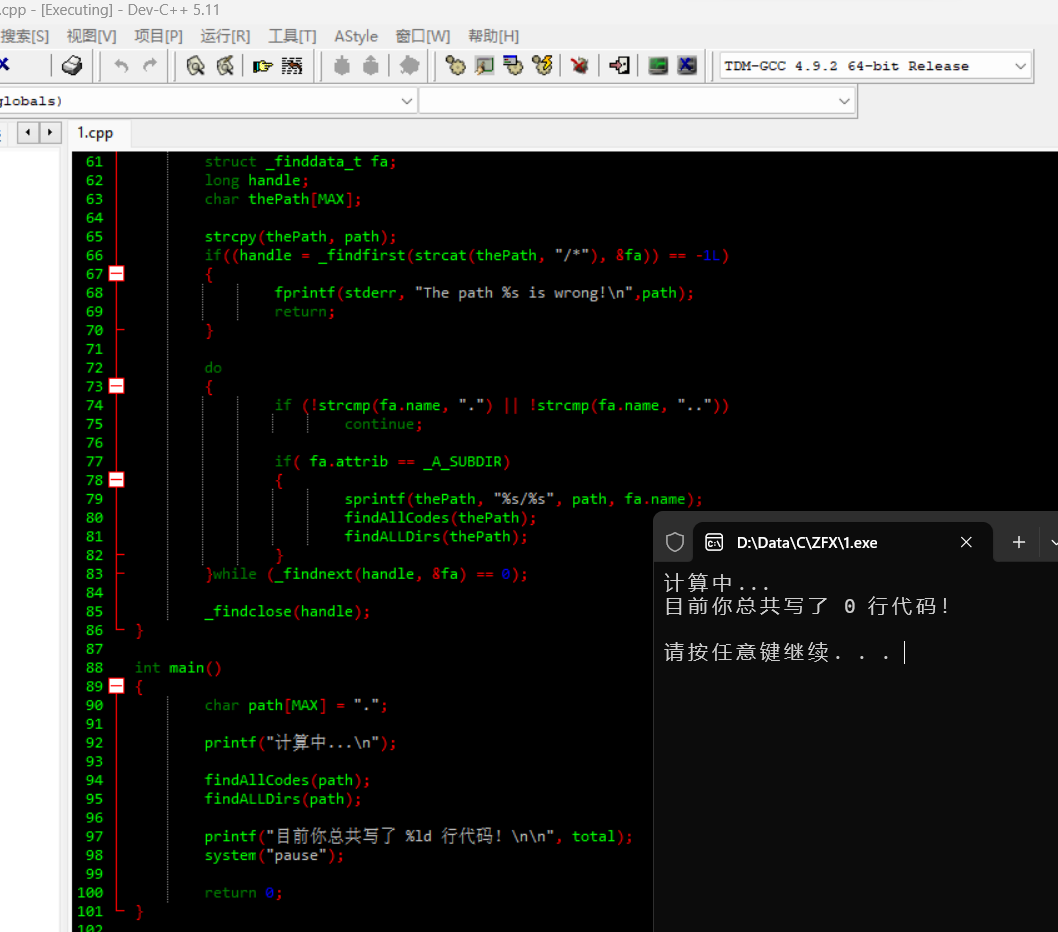Expand the (globals) class dropdown
This screenshot has height=932, width=1058.
(x=407, y=101)
